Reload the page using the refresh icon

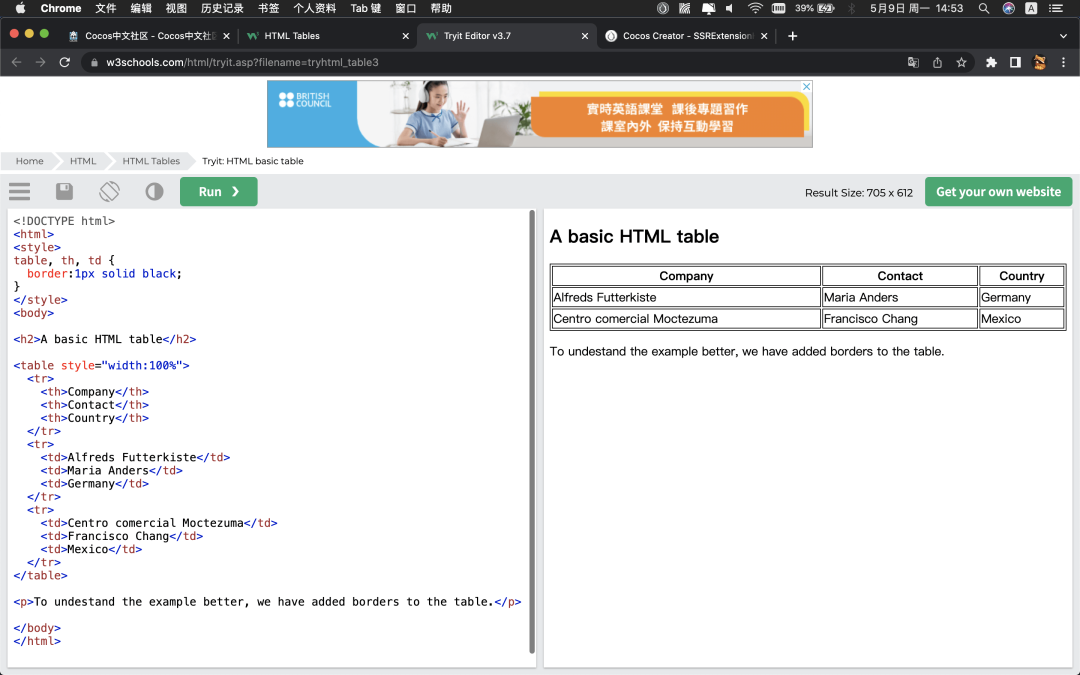click(x=65, y=62)
